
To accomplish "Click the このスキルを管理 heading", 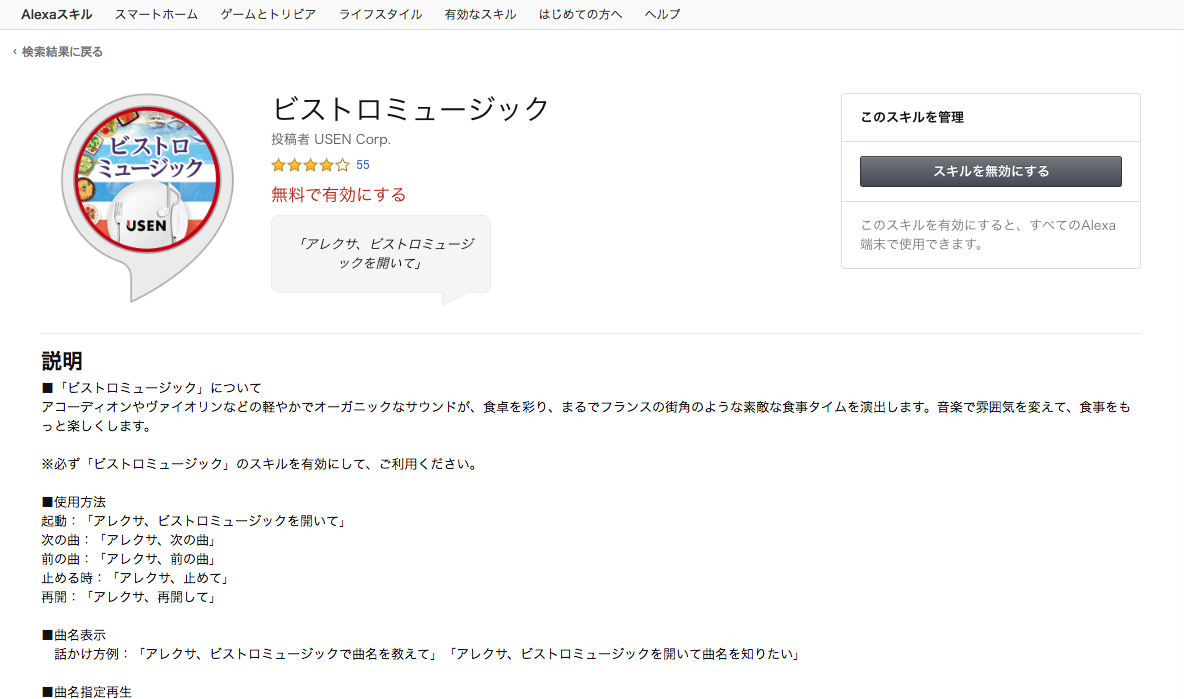I will [912, 117].
